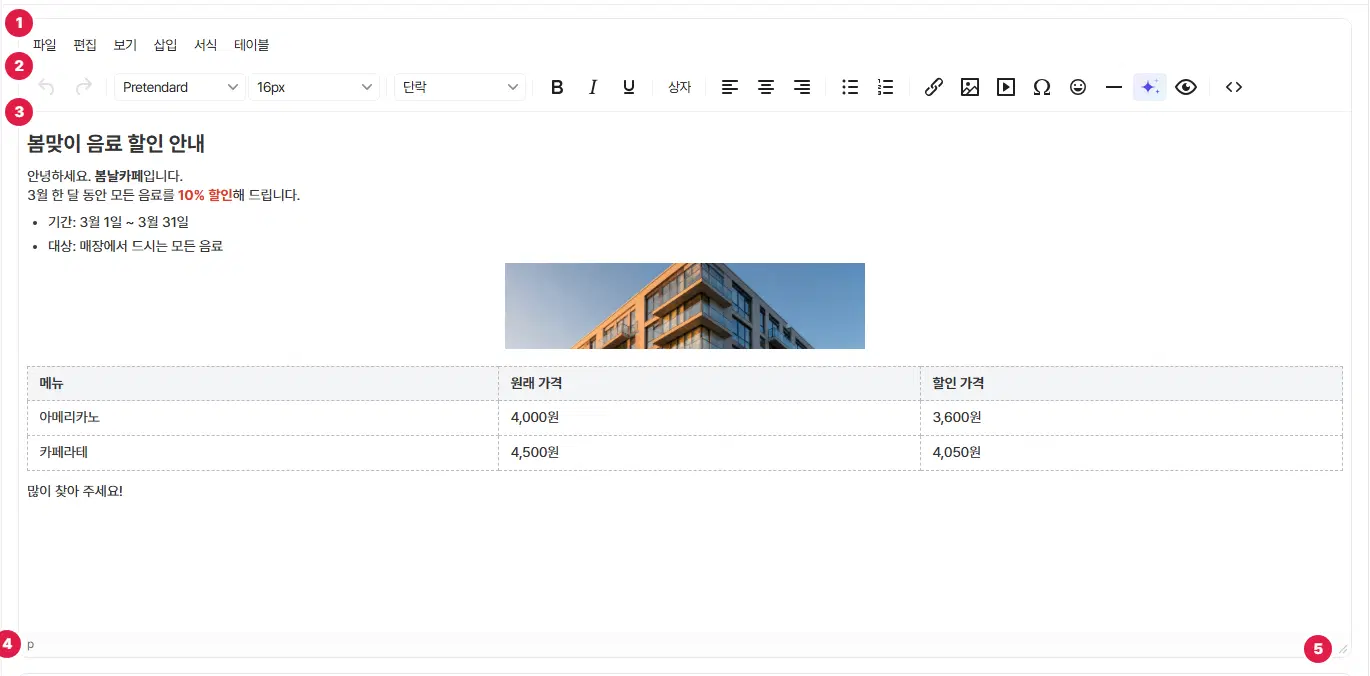
Task: Click the bullet item '기간: 3월 1일 ~ 3월 31일'
Action: point(119,222)
